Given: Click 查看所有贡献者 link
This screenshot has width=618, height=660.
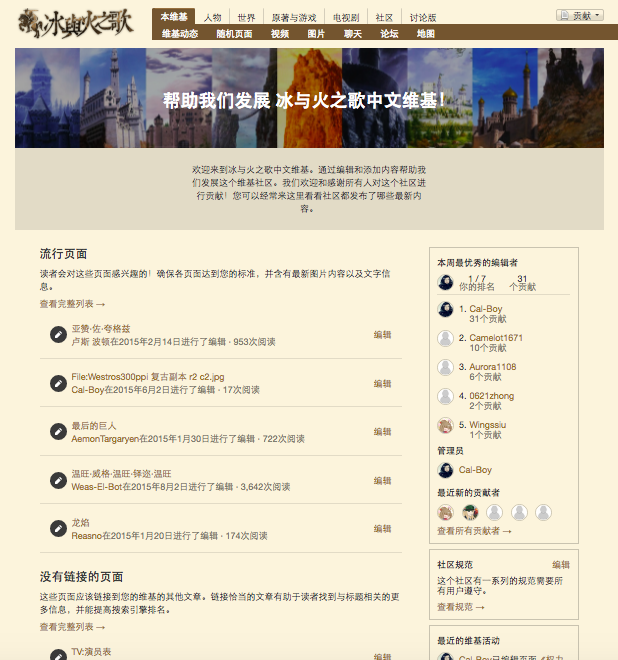Looking at the screenshot, I should pos(474,531).
